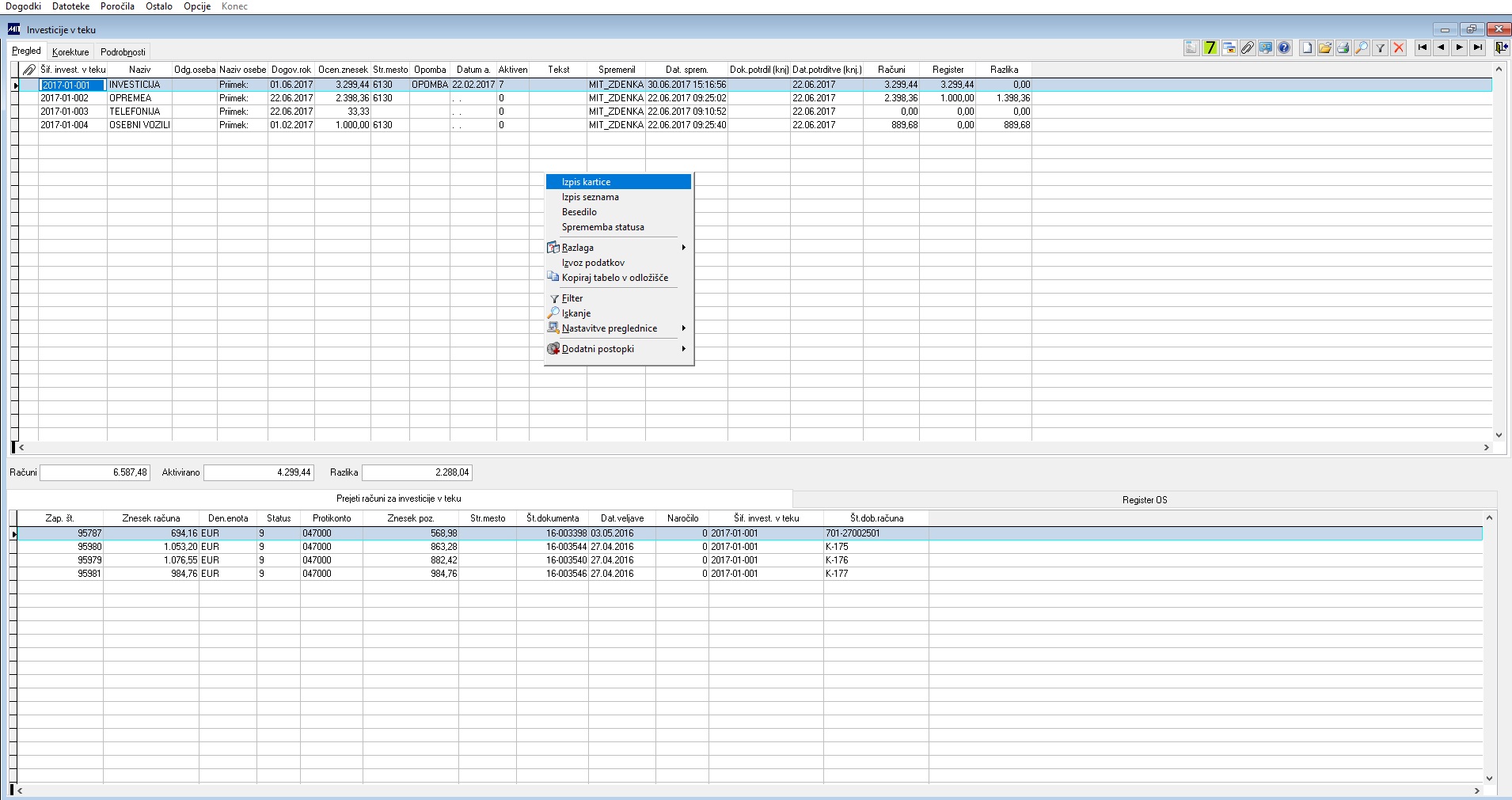Open the help question mark icon
Screen dimensions: 1512x800
[1284, 48]
